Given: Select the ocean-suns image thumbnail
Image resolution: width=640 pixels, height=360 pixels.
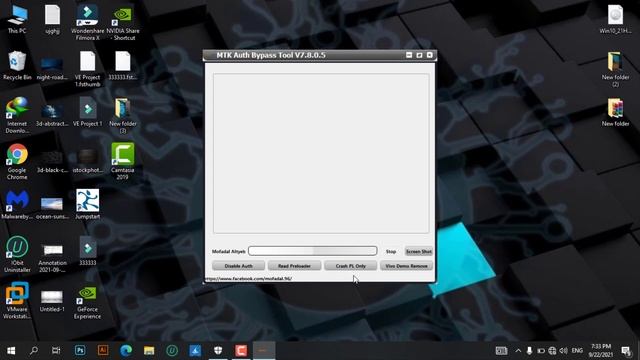Looking at the screenshot, I should (52, 207).
